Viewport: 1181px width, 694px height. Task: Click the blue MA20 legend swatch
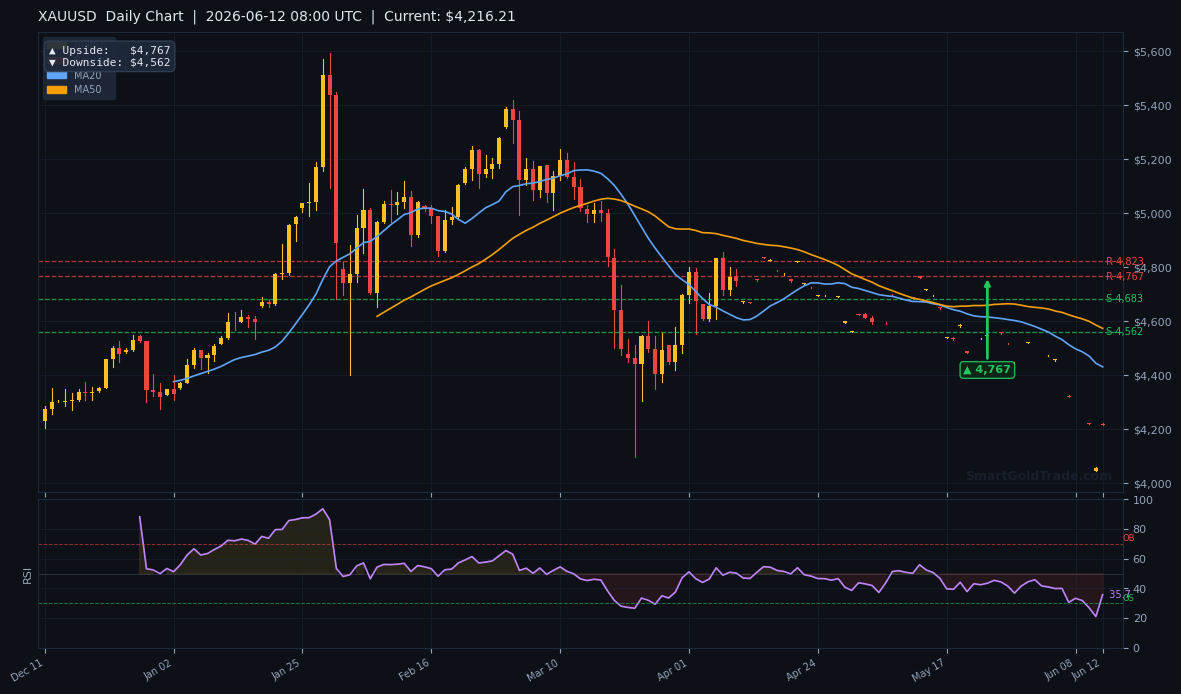(x=56, y=75)
